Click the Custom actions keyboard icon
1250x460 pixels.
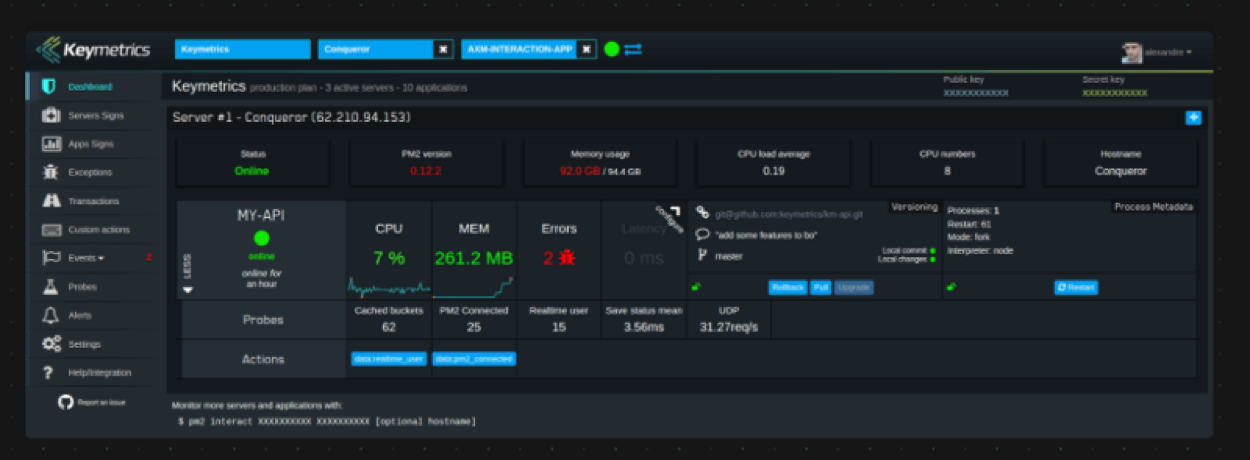pyautogui.click(x=51, y=230)
